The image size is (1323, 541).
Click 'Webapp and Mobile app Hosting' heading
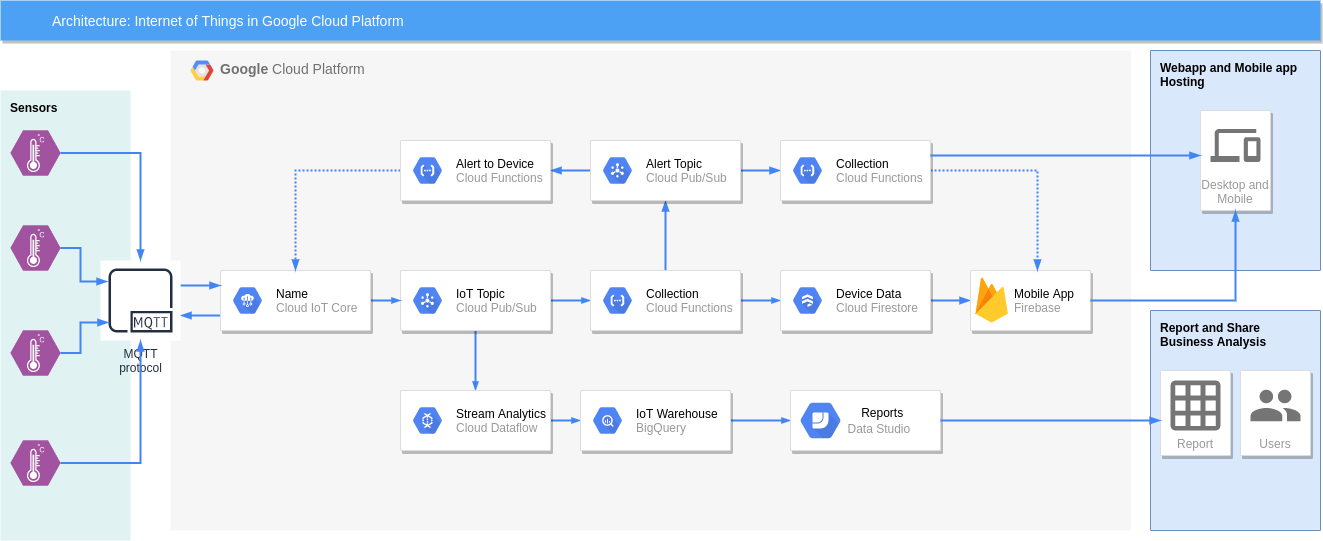tap(1228, 75)
